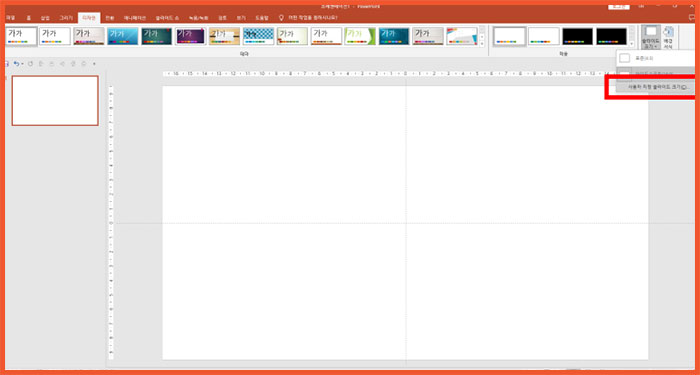This screenshot has width=700, height=375.
Task: Switch to the 전환 (Transitions) tab
Action: (109, 18)
